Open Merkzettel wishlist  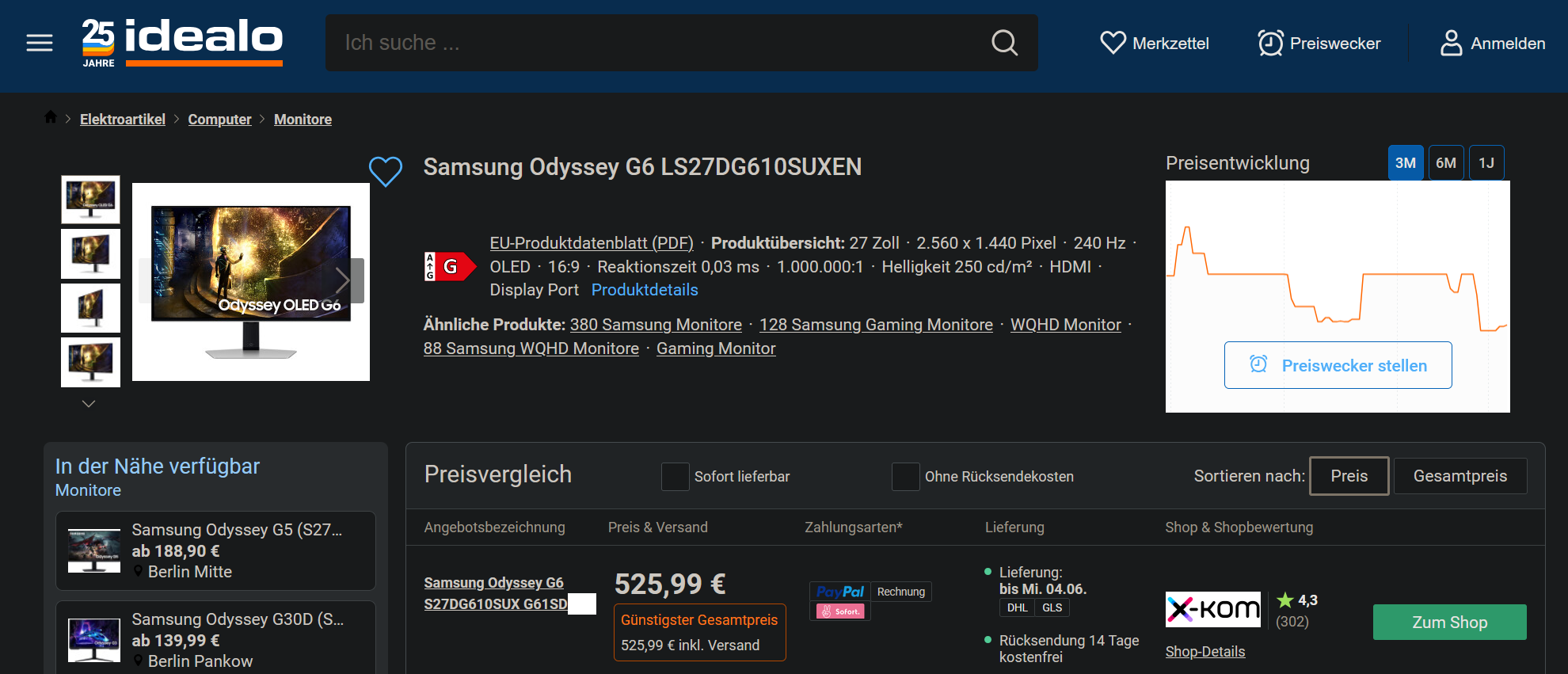[1155, 43]
